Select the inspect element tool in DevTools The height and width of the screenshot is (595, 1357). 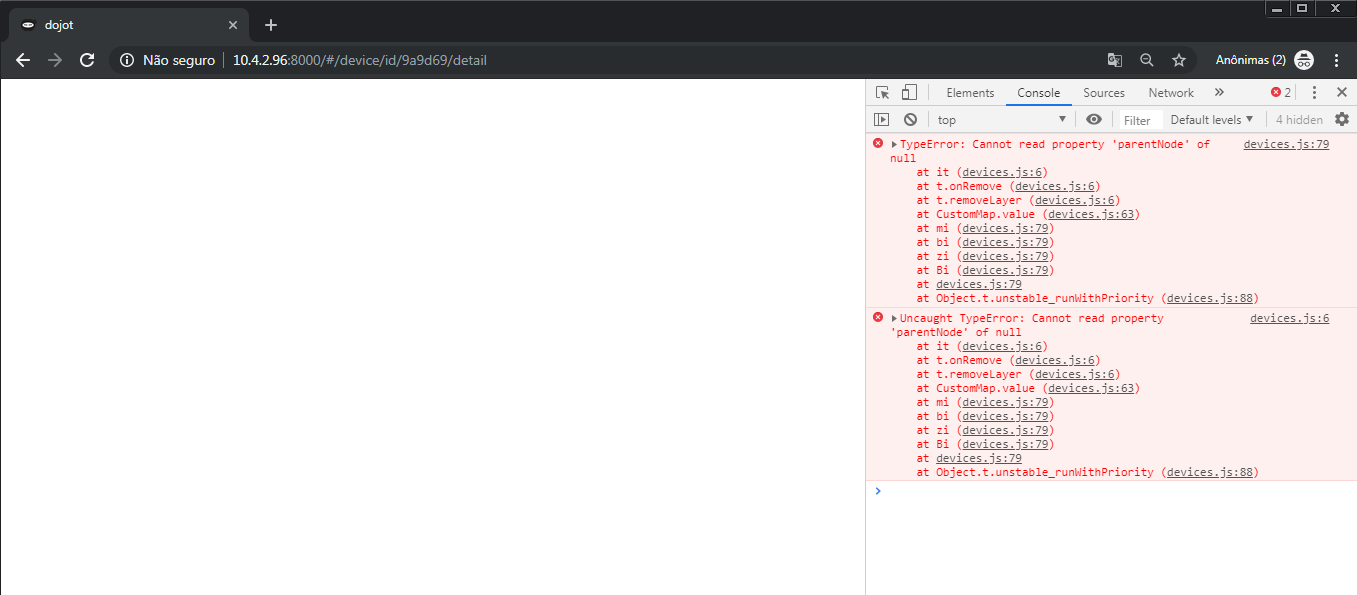coord(881,92)
